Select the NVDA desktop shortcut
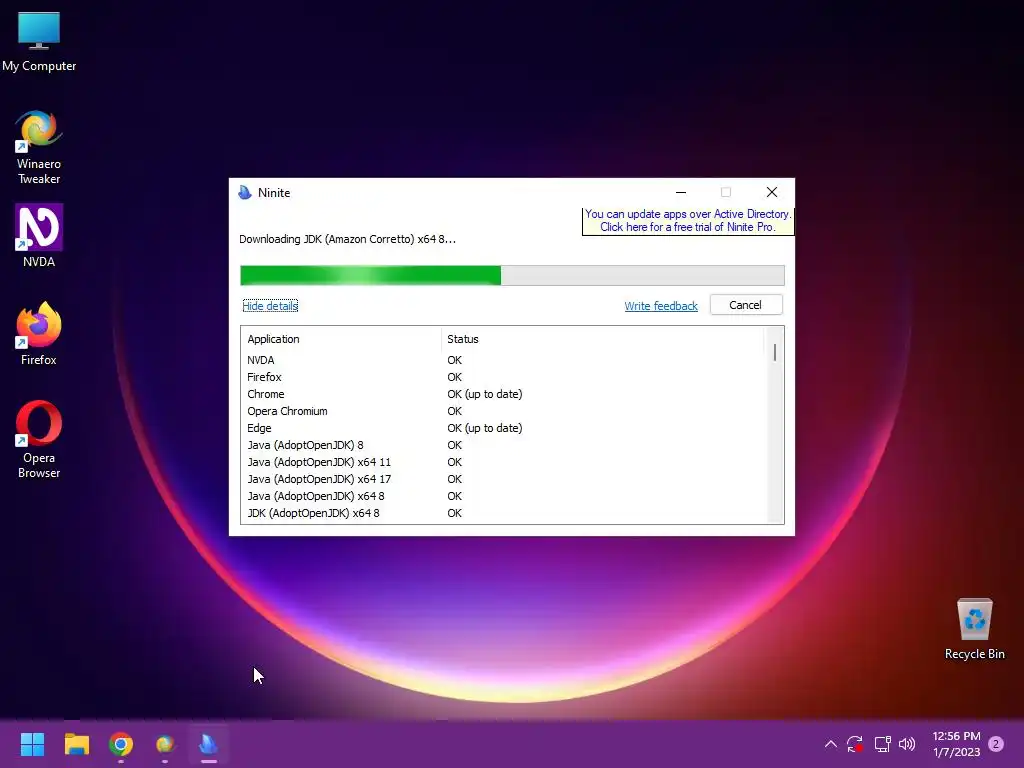This screenshot has width=1024, height=768. 39,235
